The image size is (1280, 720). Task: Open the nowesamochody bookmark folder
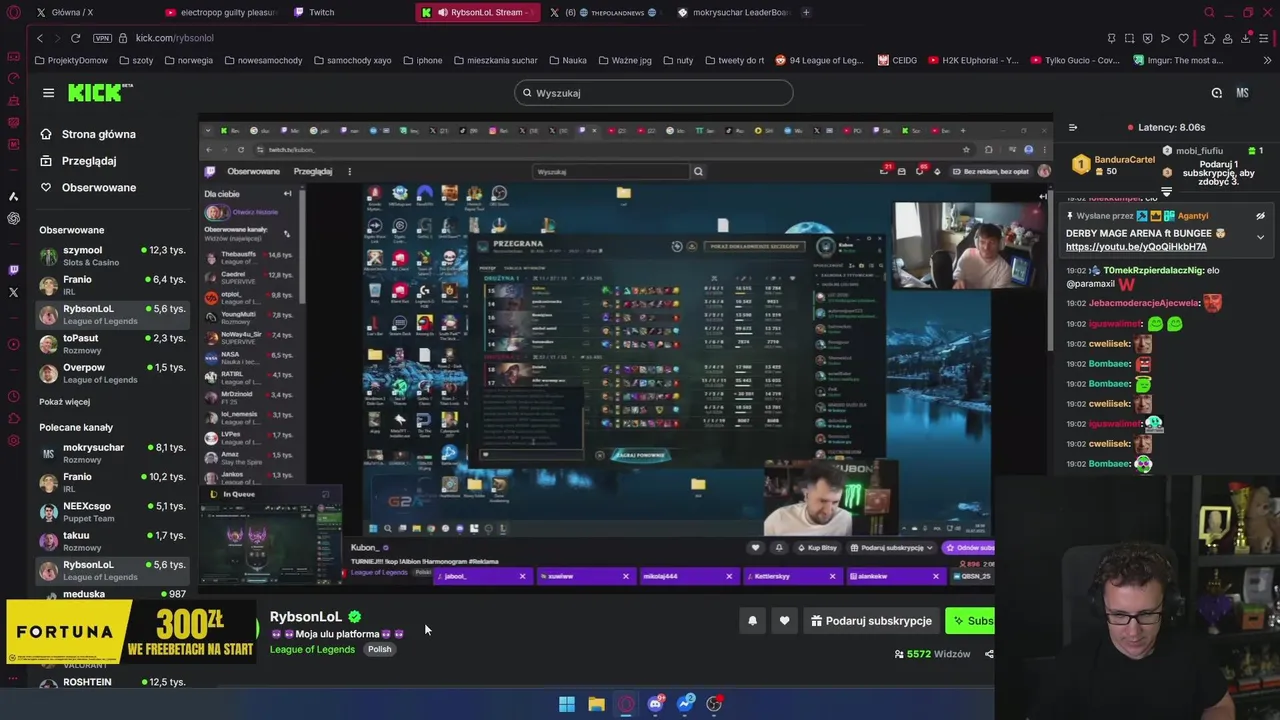coord(263,60)
